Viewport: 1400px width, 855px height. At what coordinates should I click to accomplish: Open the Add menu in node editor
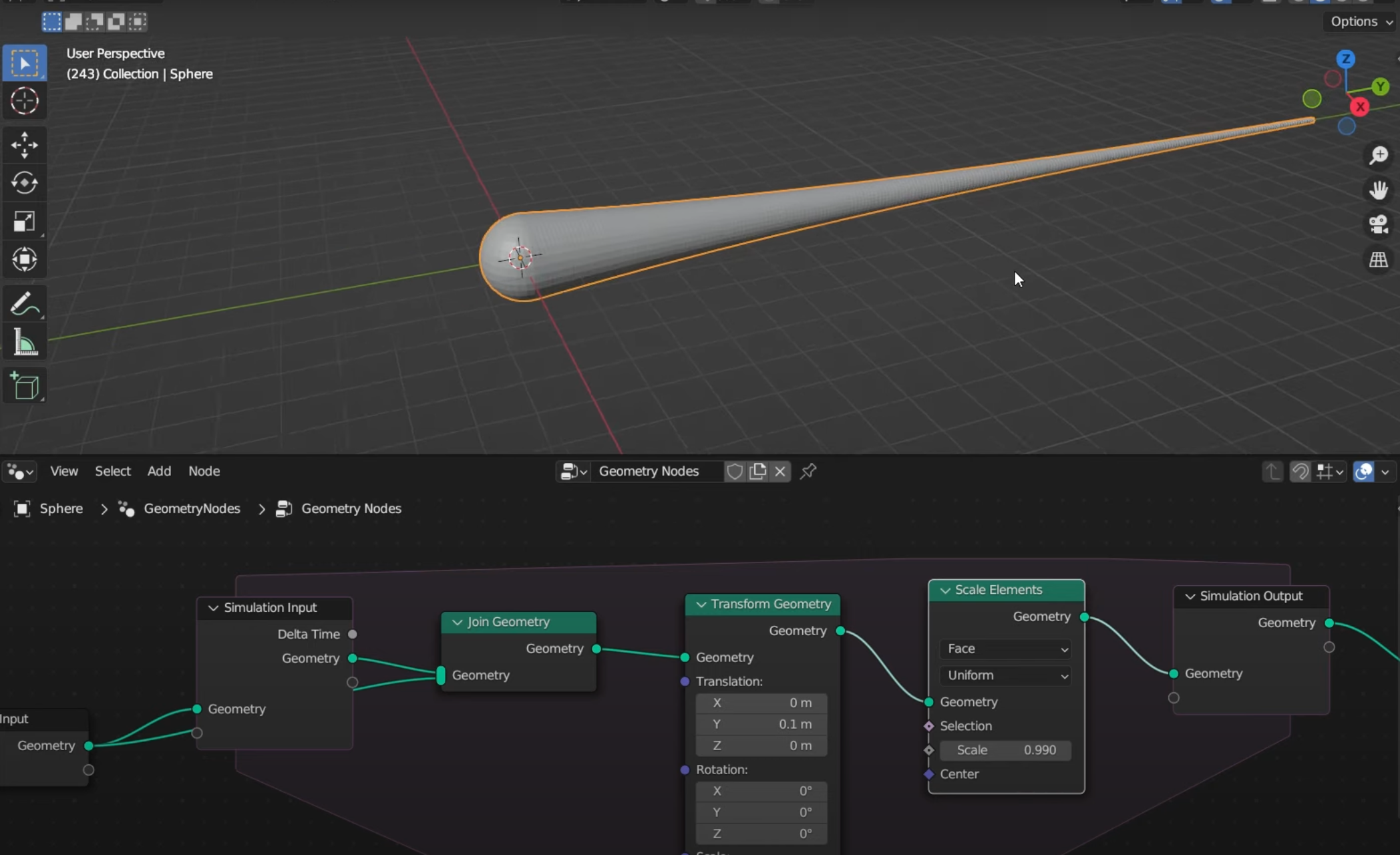[x=159, y=472]
